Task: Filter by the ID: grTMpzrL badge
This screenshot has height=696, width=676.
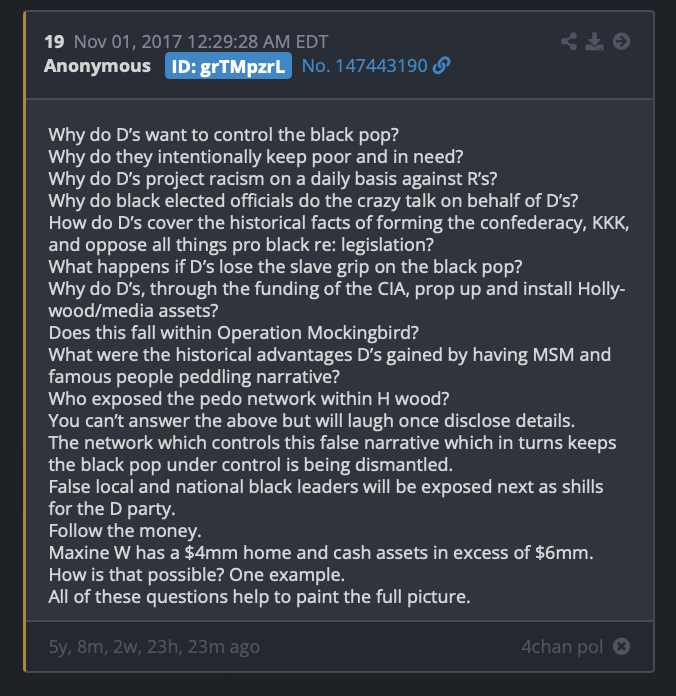Action: [228, 66]
